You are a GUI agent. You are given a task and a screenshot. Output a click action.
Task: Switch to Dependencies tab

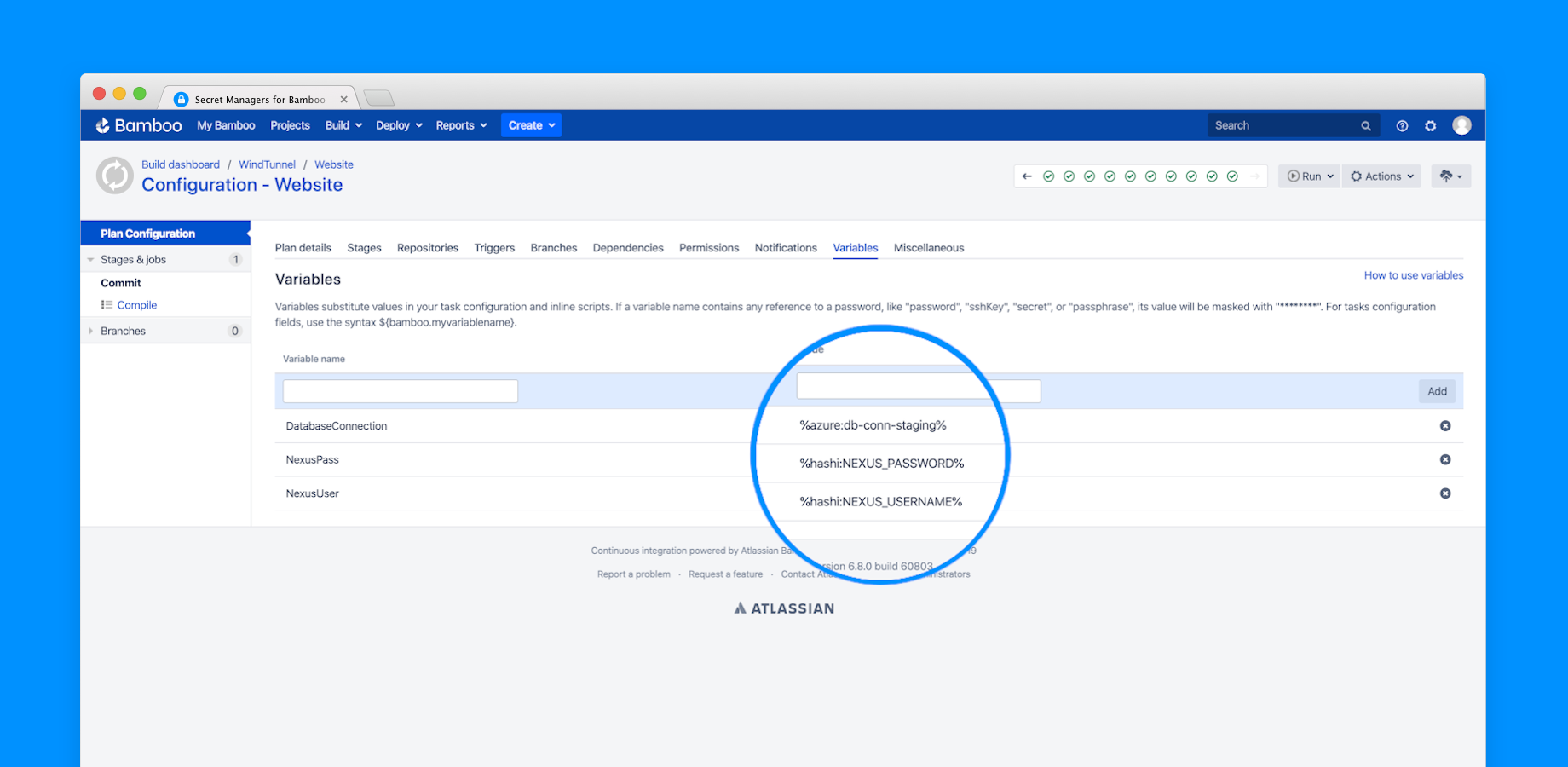point(628,248)
